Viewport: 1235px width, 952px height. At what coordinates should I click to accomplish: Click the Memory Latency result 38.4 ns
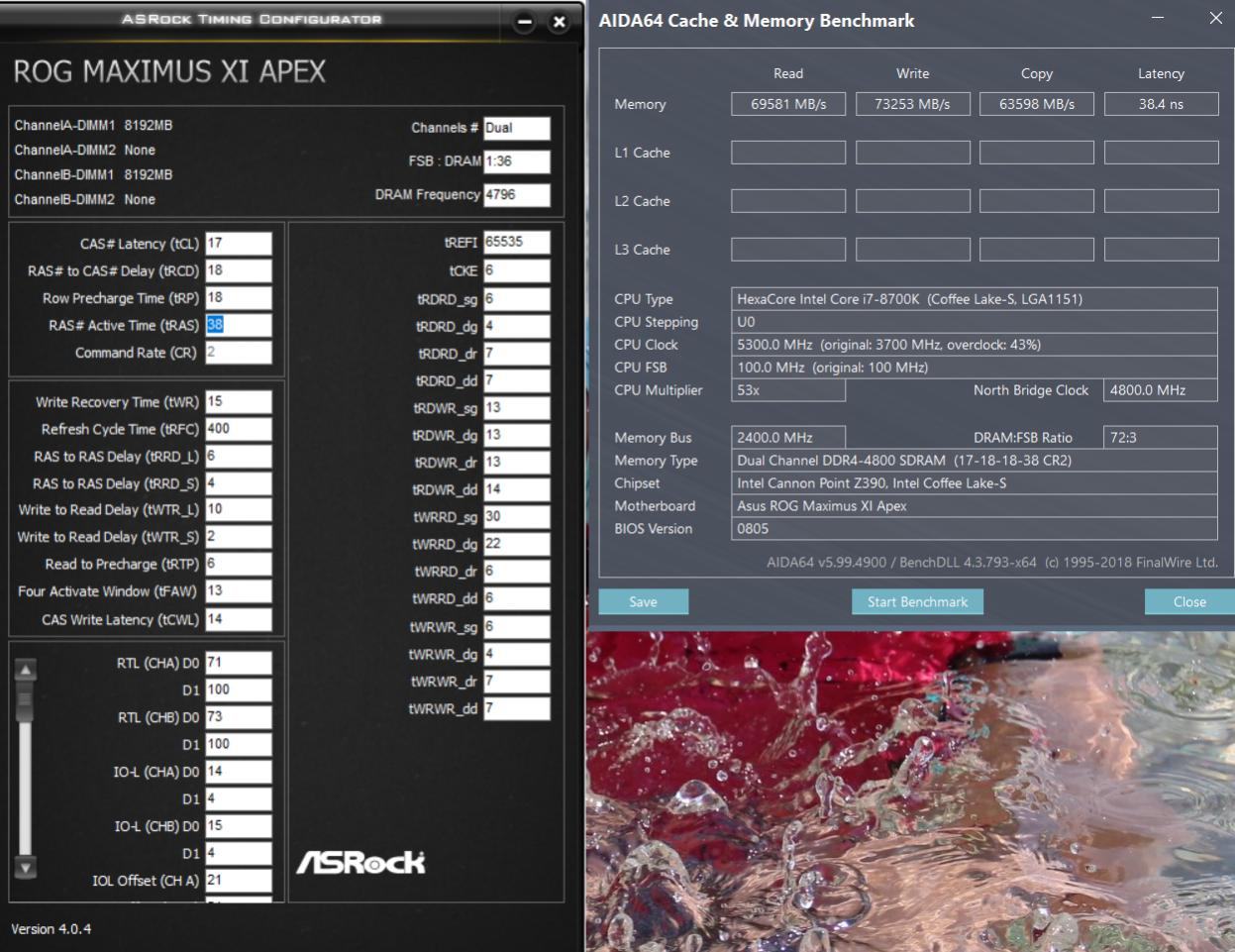point(1162,104)
